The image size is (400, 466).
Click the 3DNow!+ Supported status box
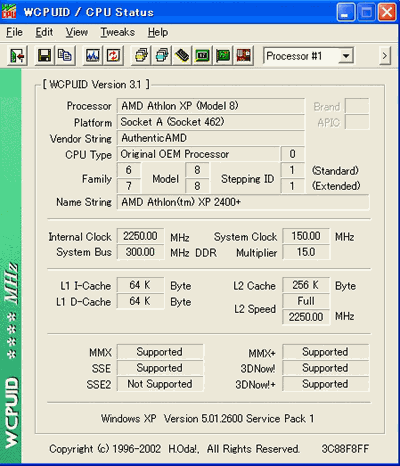click(326, 384)
